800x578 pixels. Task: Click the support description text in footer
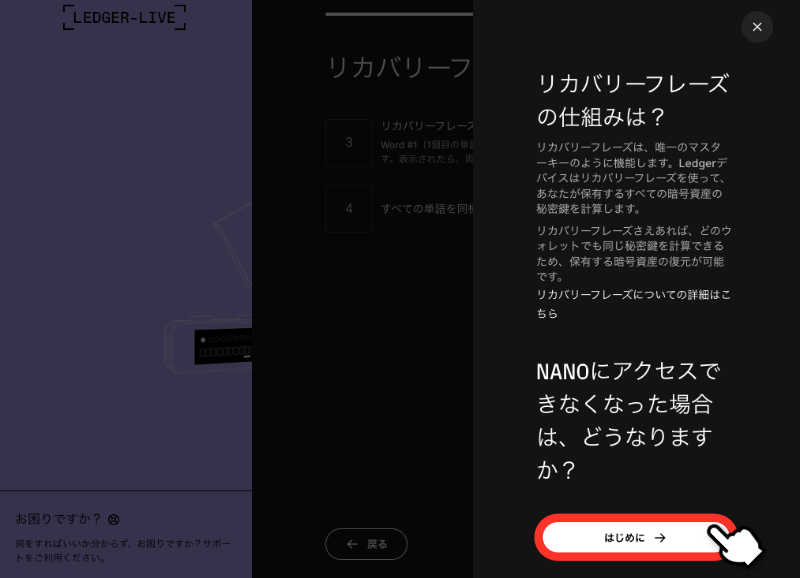click(123, 550)
